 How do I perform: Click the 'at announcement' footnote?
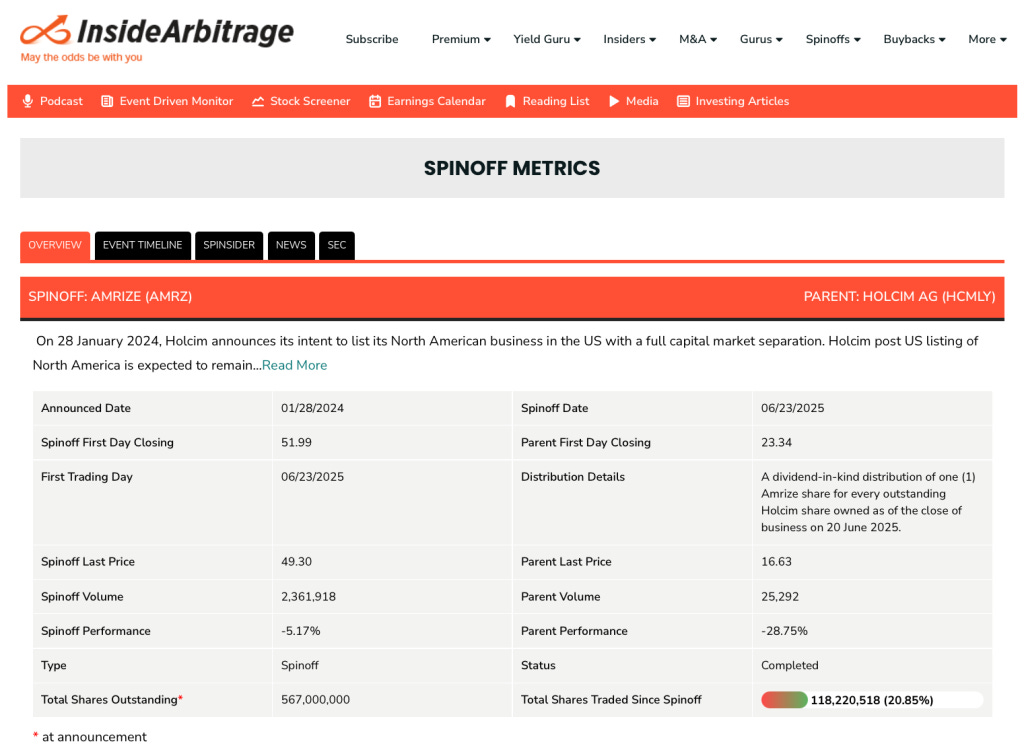94,737
